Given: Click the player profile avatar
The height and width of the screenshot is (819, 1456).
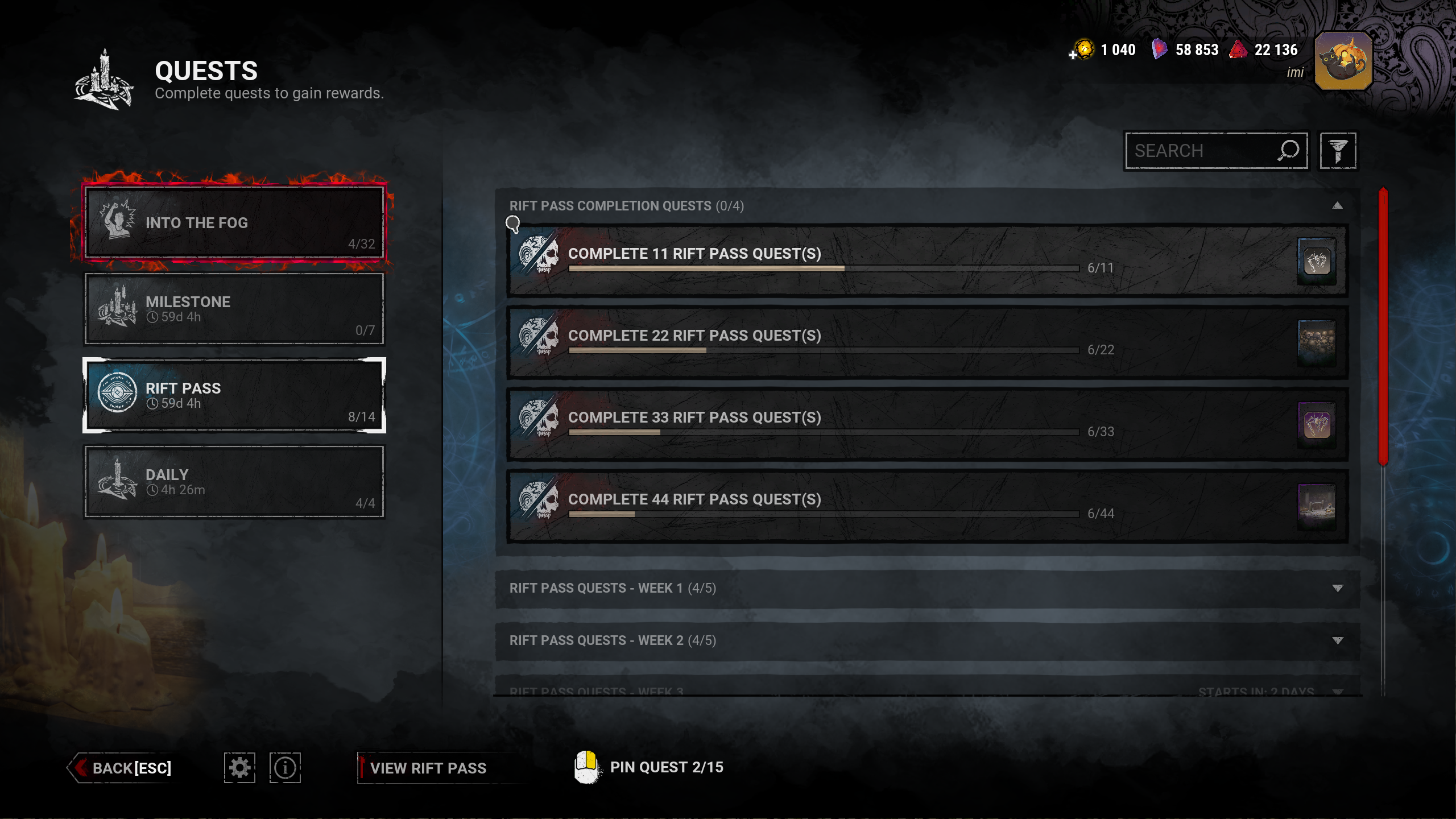Looking at the screenshot, I should (x=1343, y=61).
